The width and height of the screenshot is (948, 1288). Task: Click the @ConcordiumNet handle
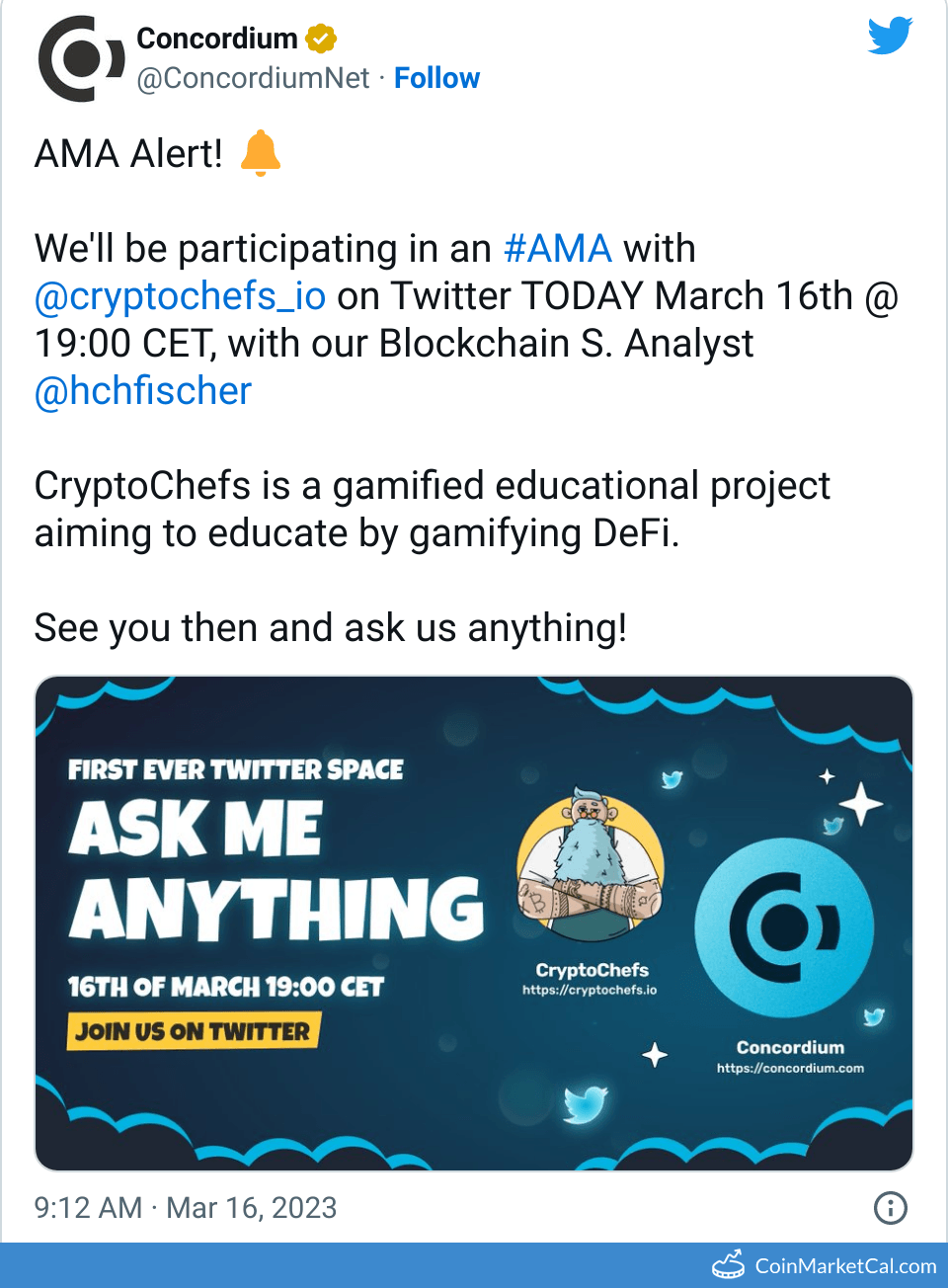coord(253,78)
